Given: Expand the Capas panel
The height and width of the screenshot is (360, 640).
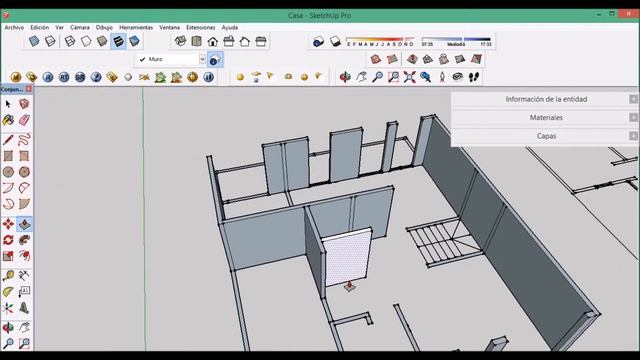Looking at the screenshot, I should (545, 136).
